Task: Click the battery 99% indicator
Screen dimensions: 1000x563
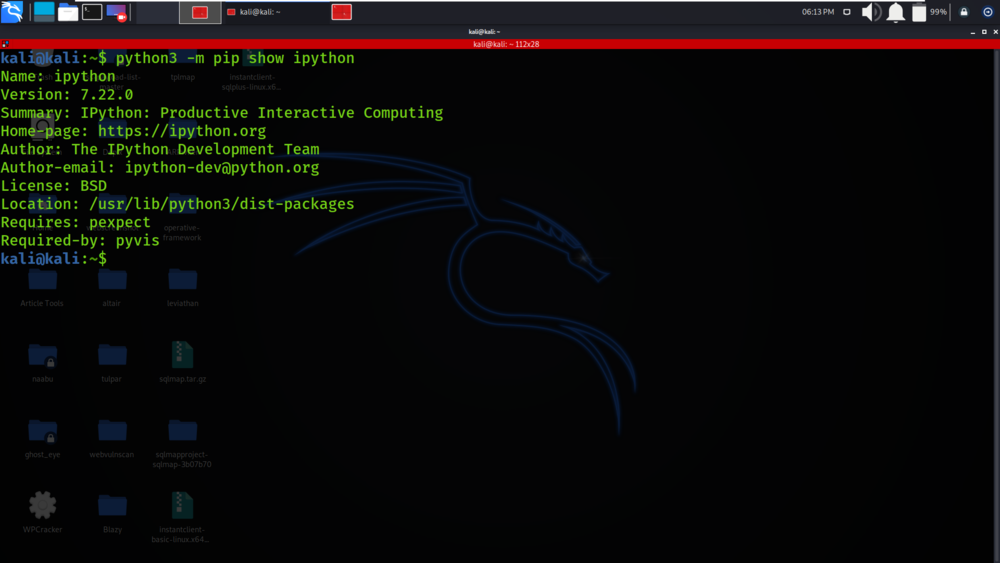Action: (x=929, y=12)
